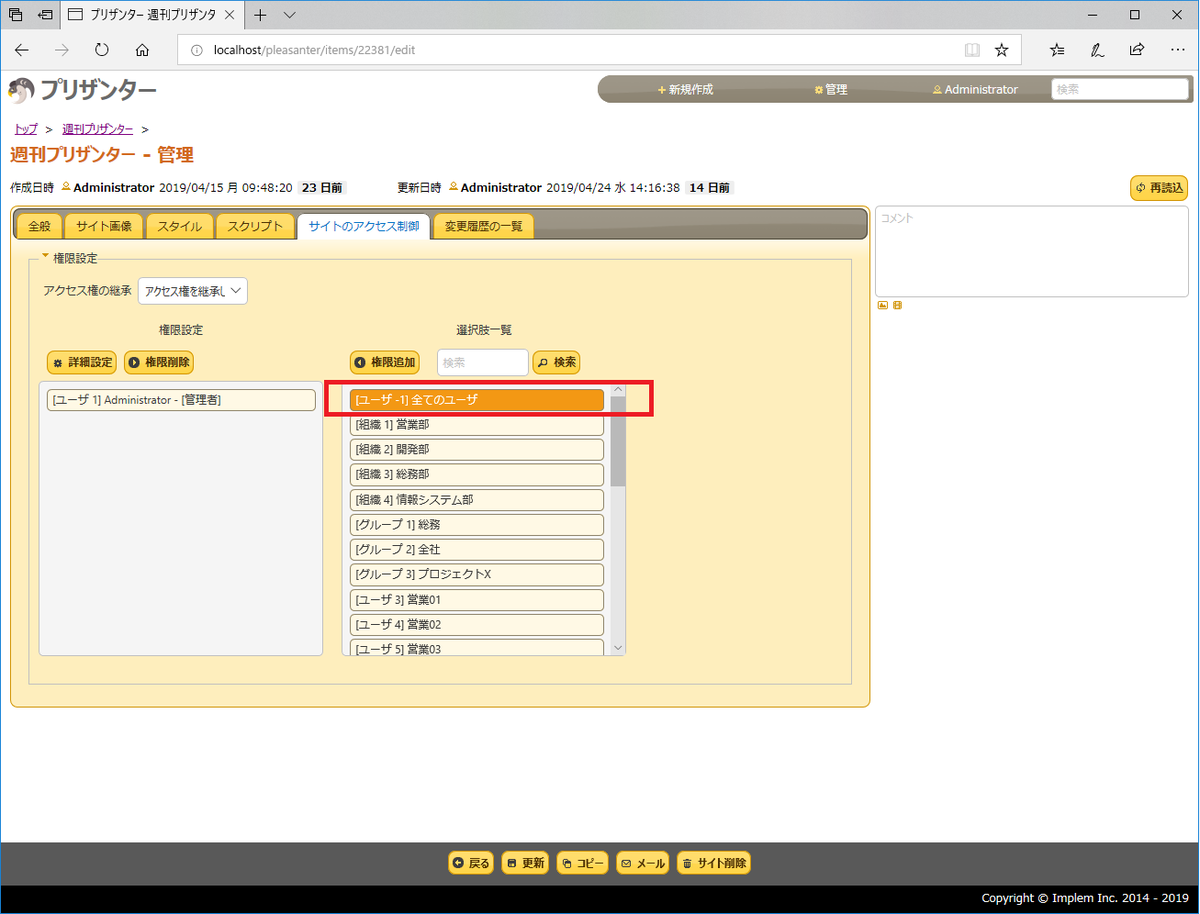Screen dimensions: 1200x914
Task: Collapse the 権限設定 section
Action: pos(46,257)
